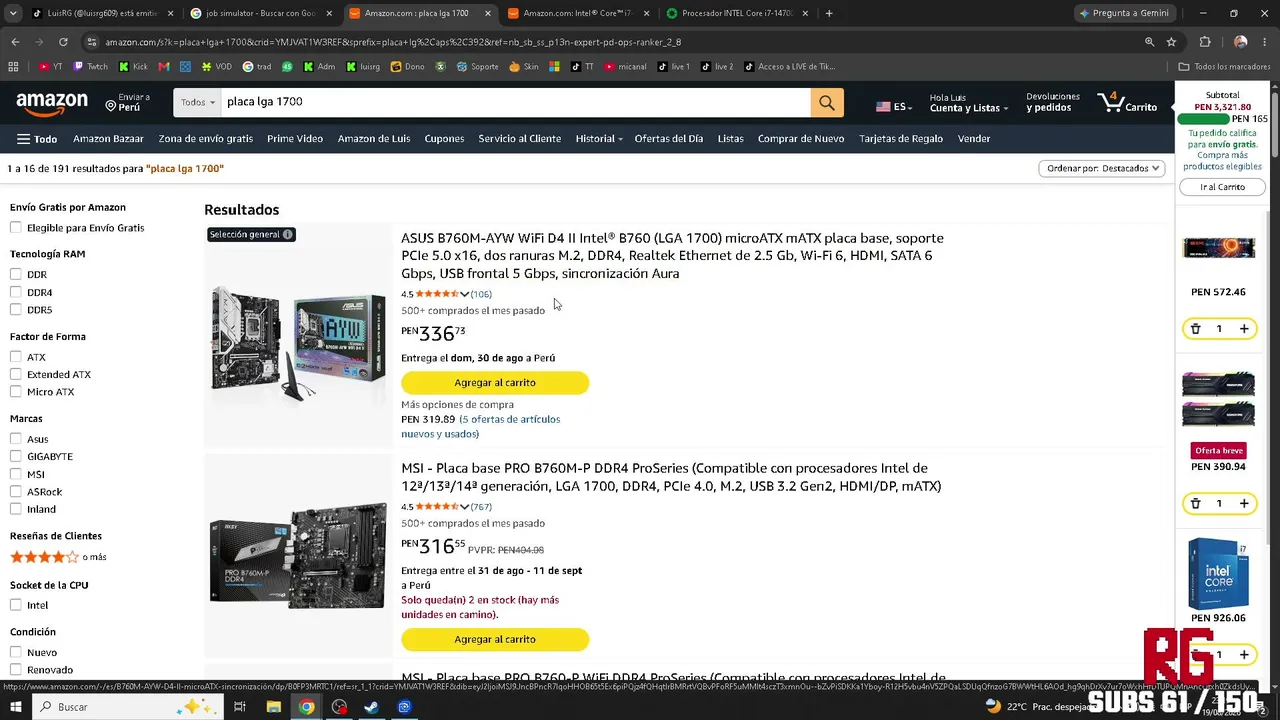Open the Chrome zoom magnifier in address bar
Viewport: 1280px width, 720px height.
click(x=1149, y=42)
